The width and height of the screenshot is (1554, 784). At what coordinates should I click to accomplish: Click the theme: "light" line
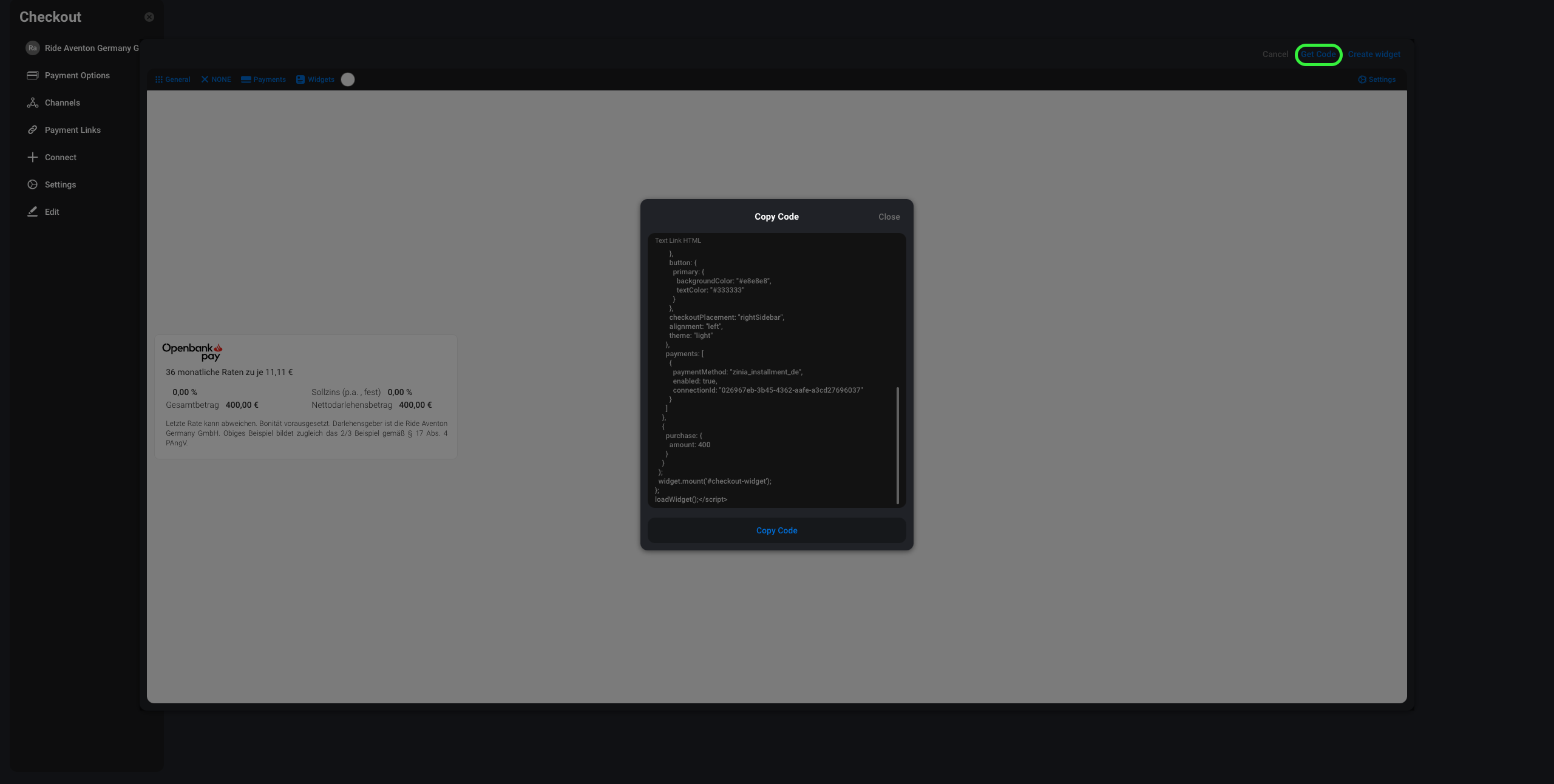(x=691, y=336)
